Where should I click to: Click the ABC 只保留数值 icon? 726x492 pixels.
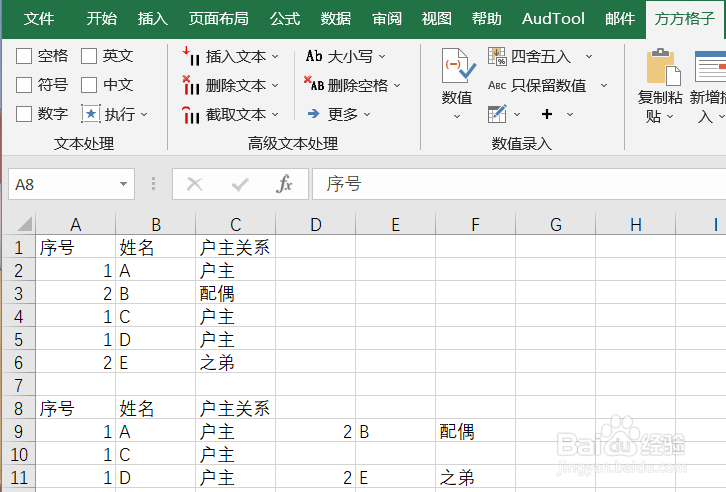[x=497, y=85]
